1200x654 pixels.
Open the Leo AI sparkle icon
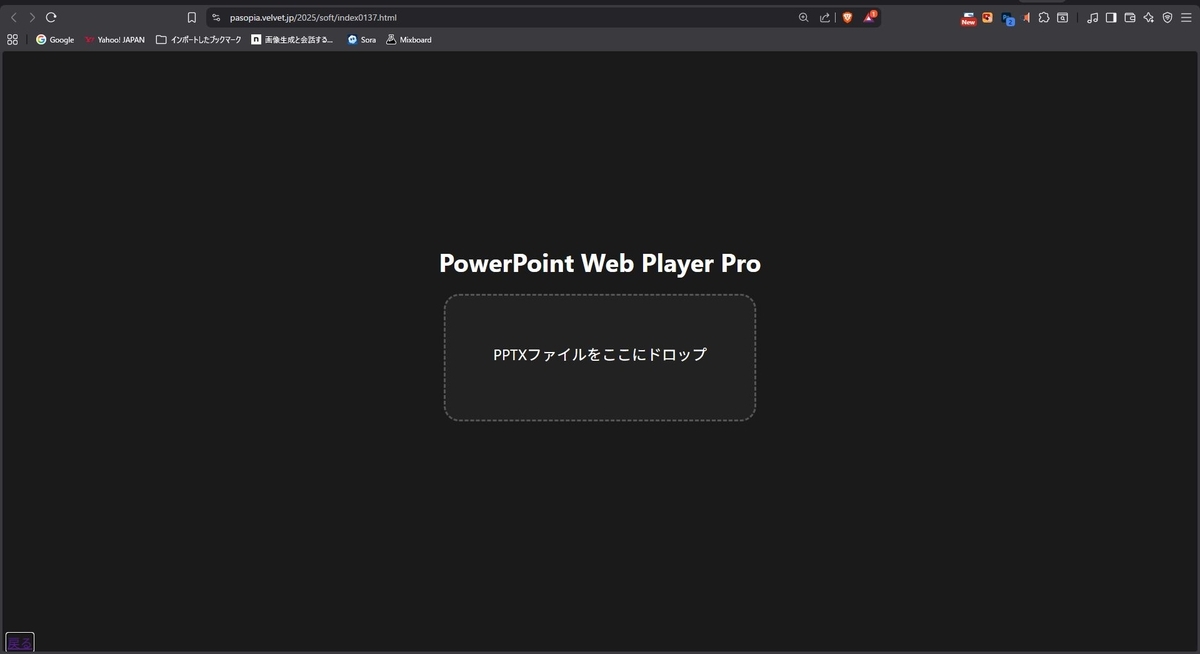1149,17
